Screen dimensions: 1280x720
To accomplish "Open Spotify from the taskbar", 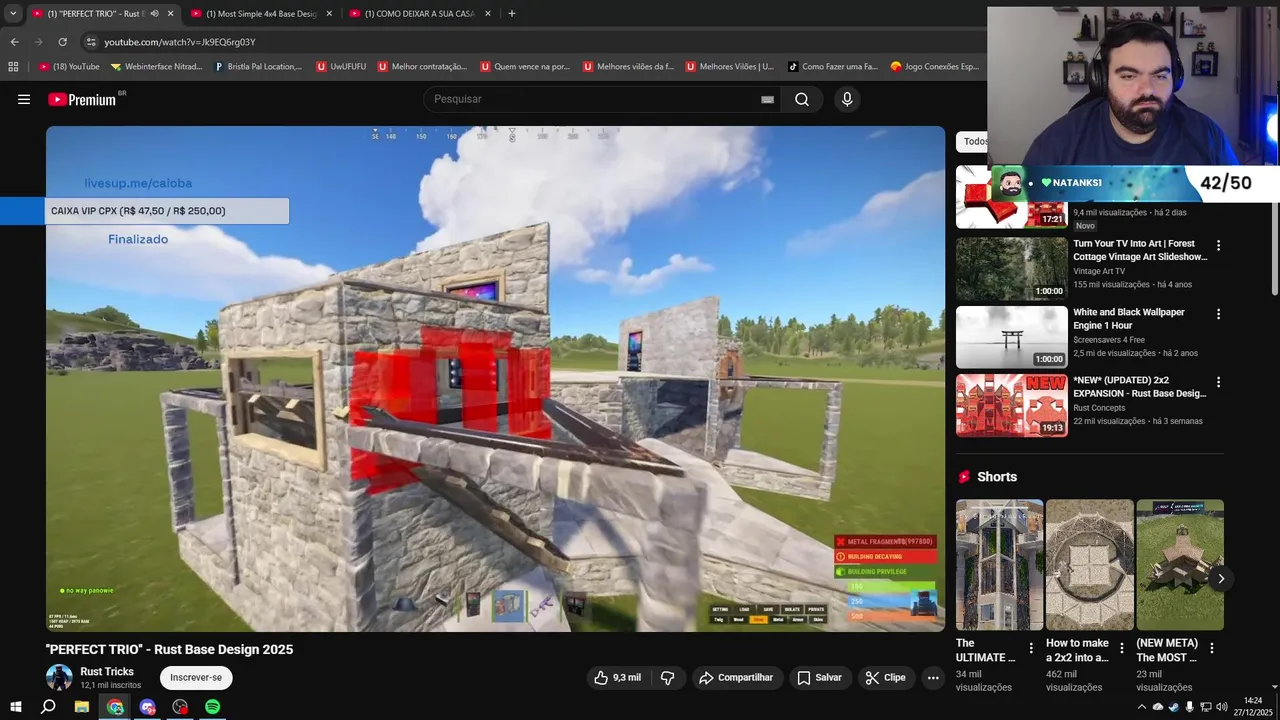I will tap(213, 707).
